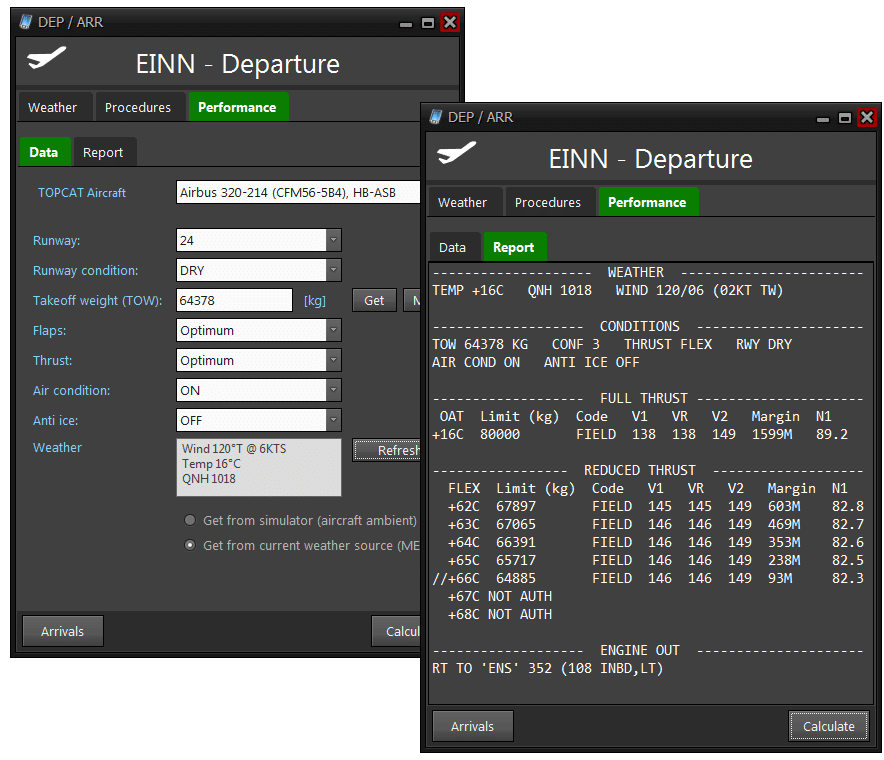Click the Arrivals button in back window
Viewport: 884px width, 760px height.
coord(62,631)
